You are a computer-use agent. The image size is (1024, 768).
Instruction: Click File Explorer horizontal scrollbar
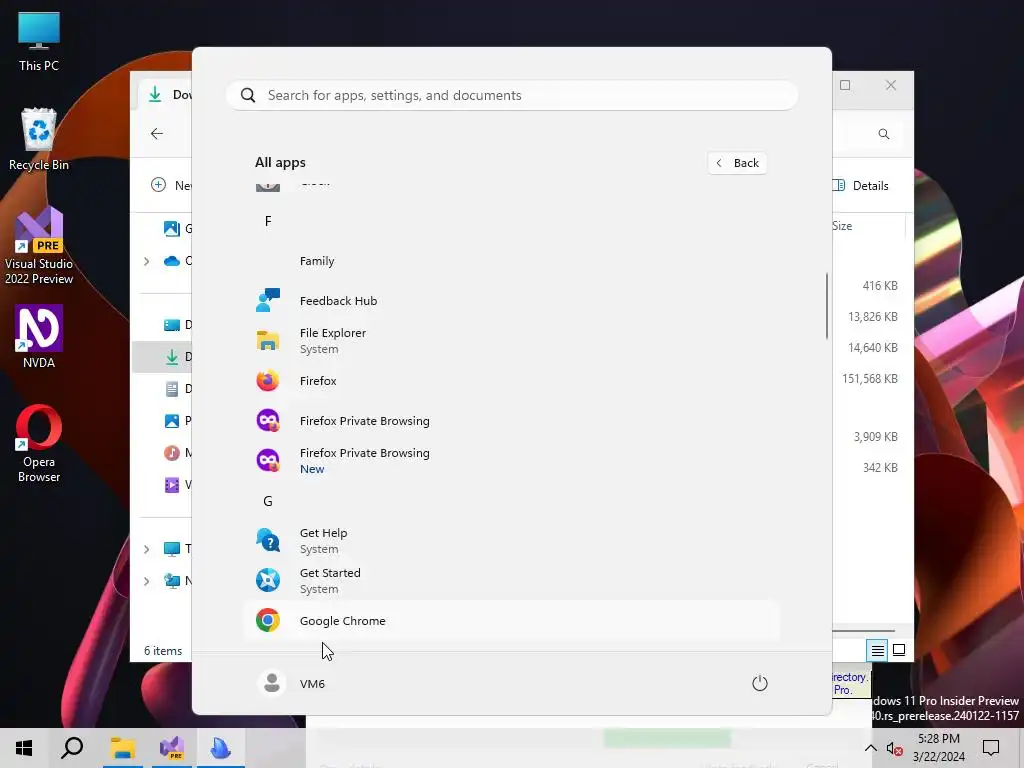click(863, 631)
